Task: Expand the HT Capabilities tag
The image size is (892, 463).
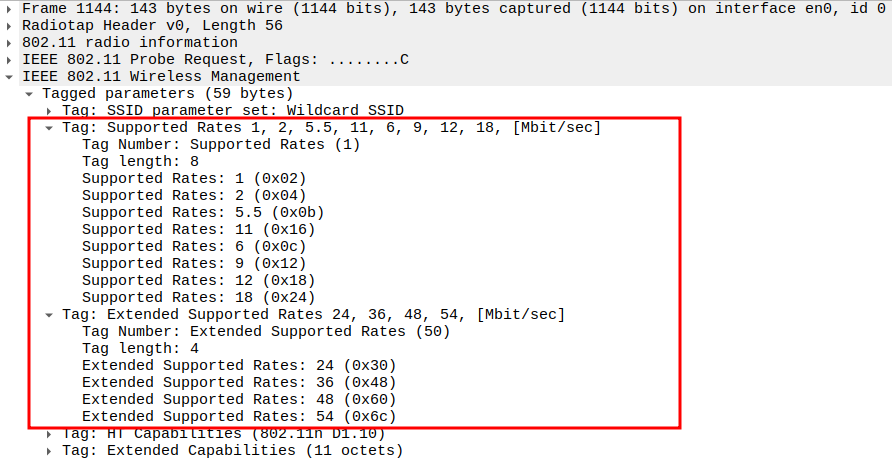Action: pyautogui.click(x=49, y=434)
